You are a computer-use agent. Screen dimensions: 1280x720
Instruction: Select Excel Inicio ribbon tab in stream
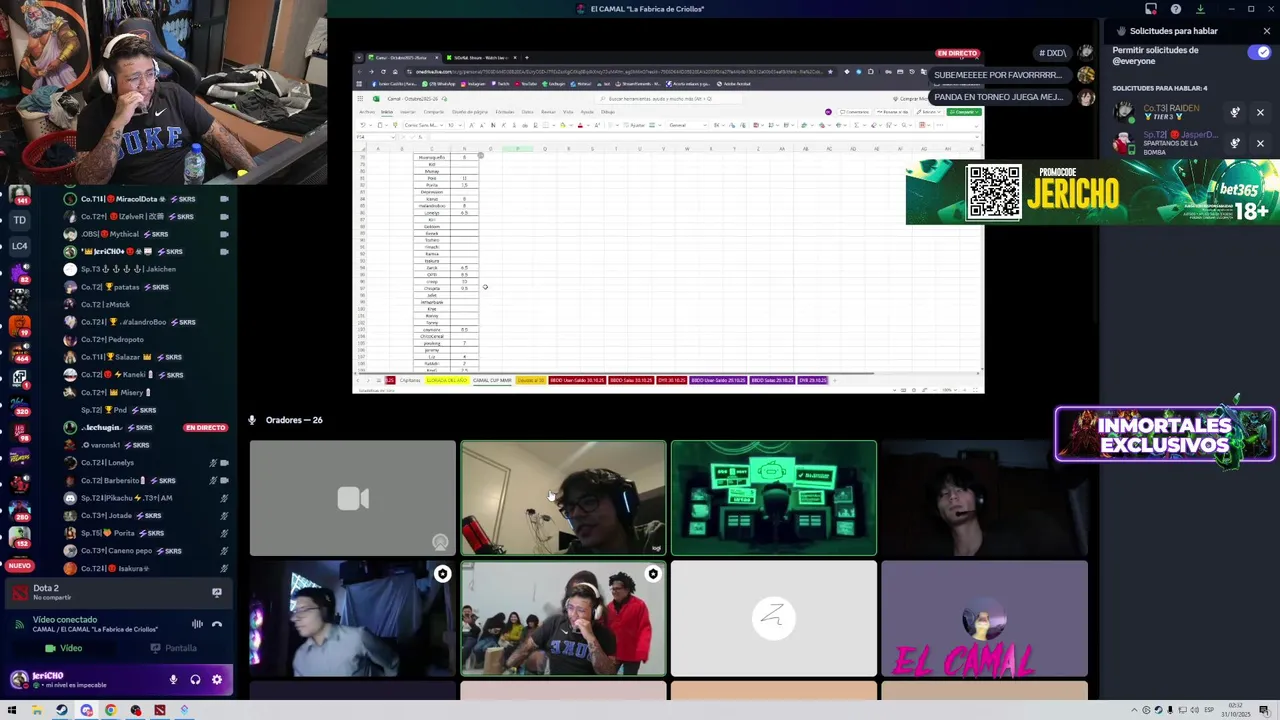[x=387, y=112]
